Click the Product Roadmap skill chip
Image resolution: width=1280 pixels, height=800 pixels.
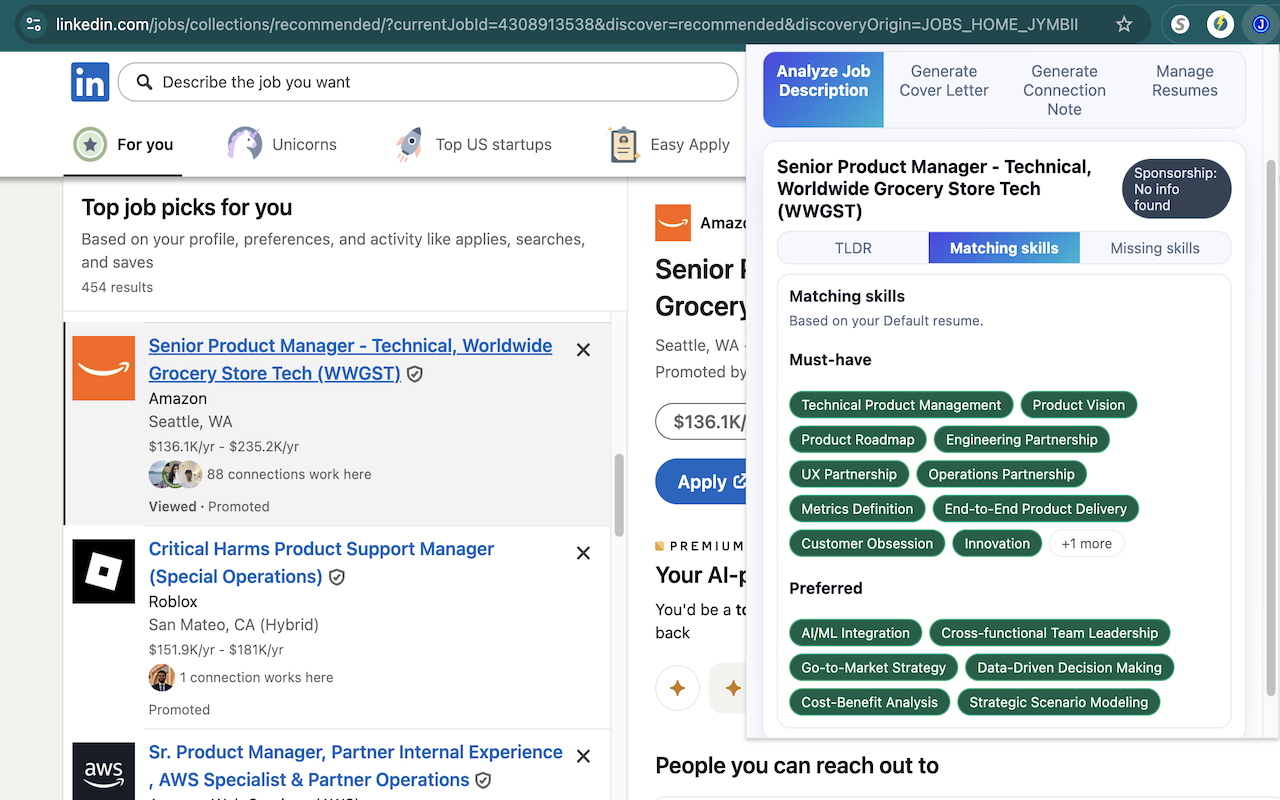pos(858,440)
